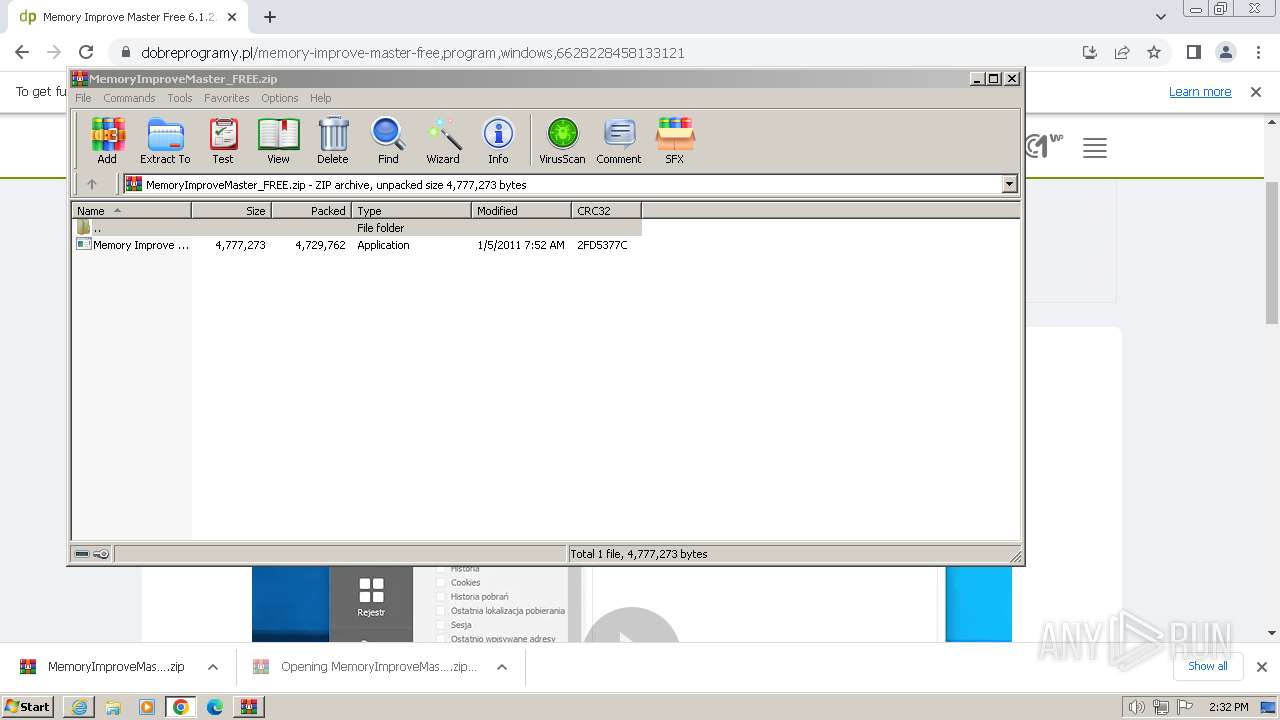Bookmark this page with the star
The height and width of the screenshot is (720, 1280).
click(x=1154, y=52)
